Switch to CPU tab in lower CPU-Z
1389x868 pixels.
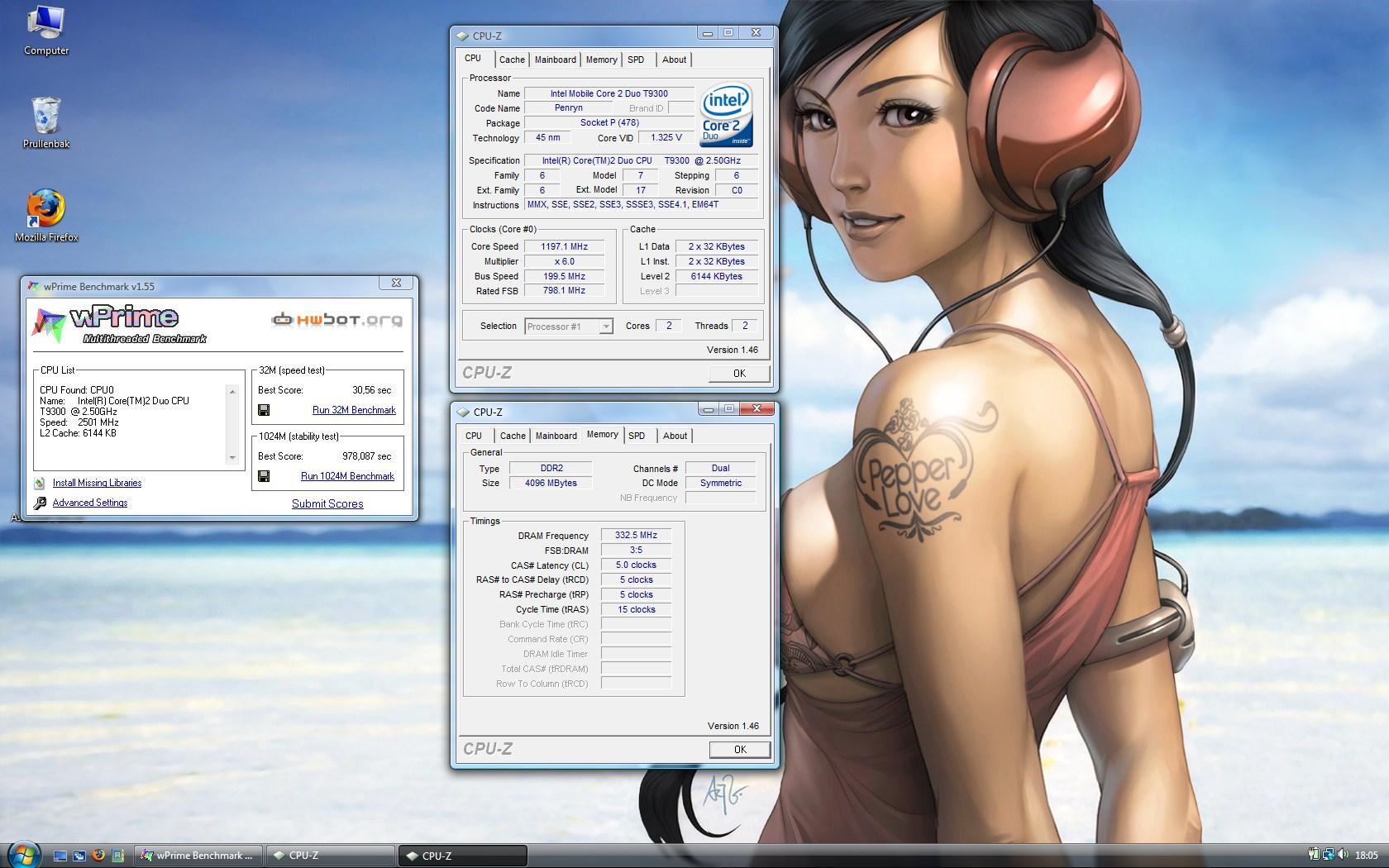pos(474,436)
